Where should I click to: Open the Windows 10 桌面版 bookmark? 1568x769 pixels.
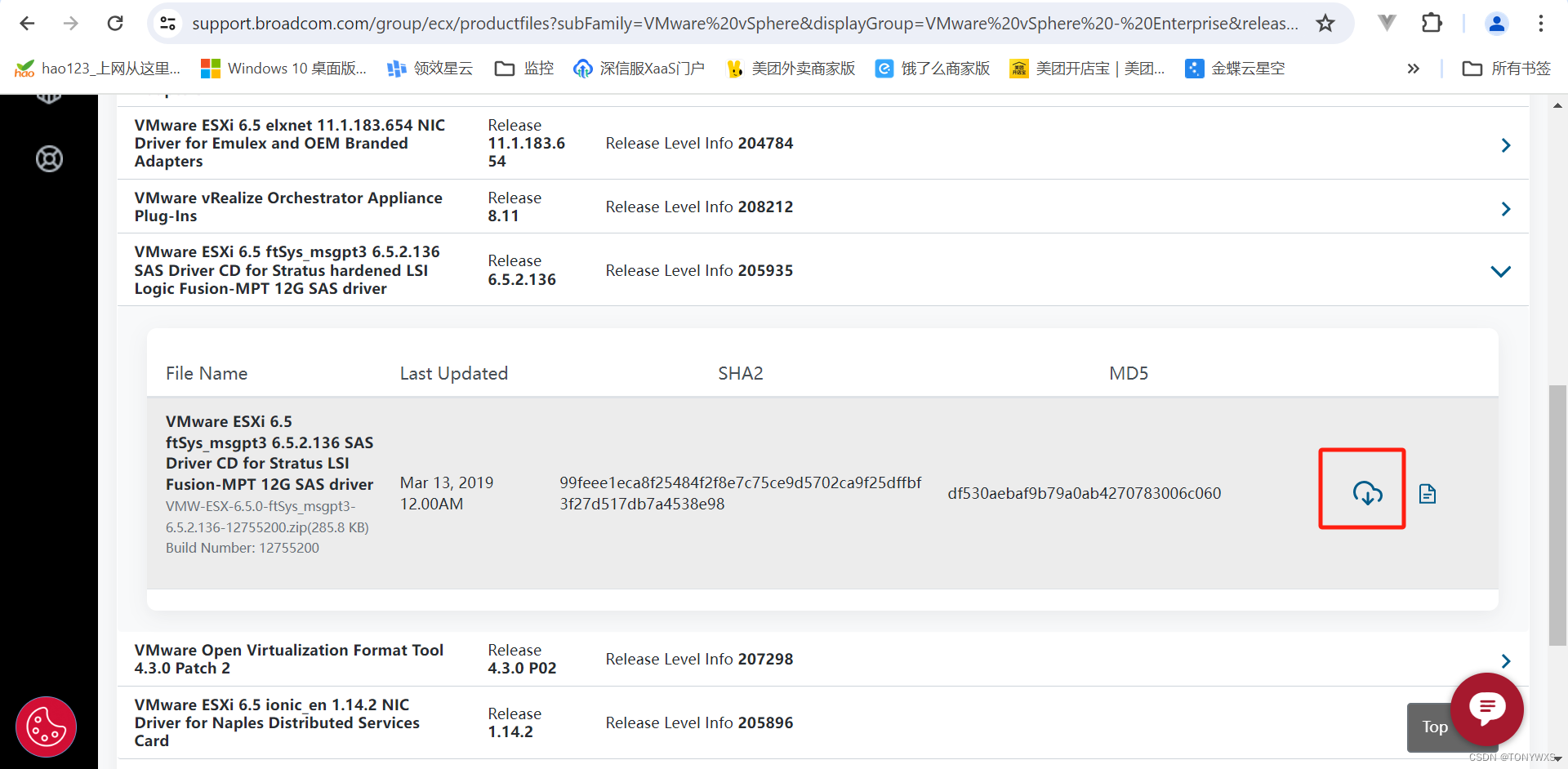[x=284, y=69]
